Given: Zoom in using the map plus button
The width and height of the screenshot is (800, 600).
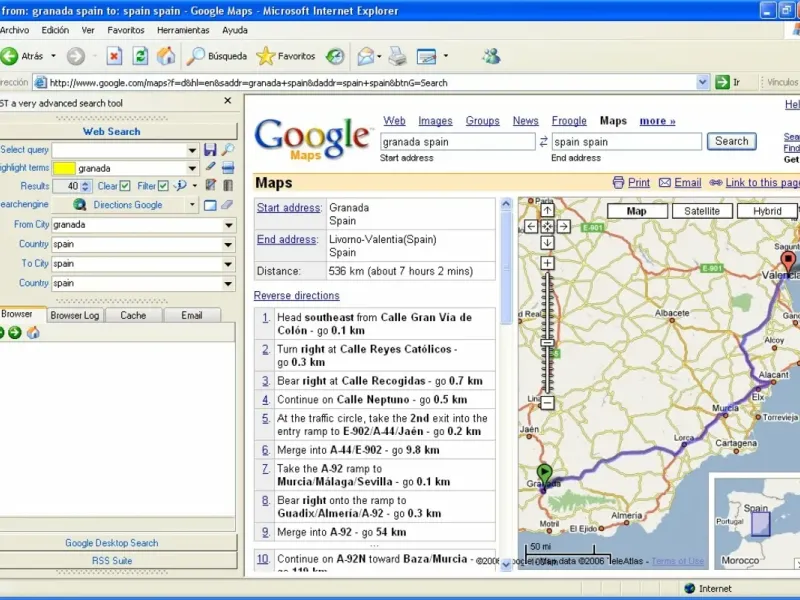Looking at the screenshot, I should coord(547,263).
